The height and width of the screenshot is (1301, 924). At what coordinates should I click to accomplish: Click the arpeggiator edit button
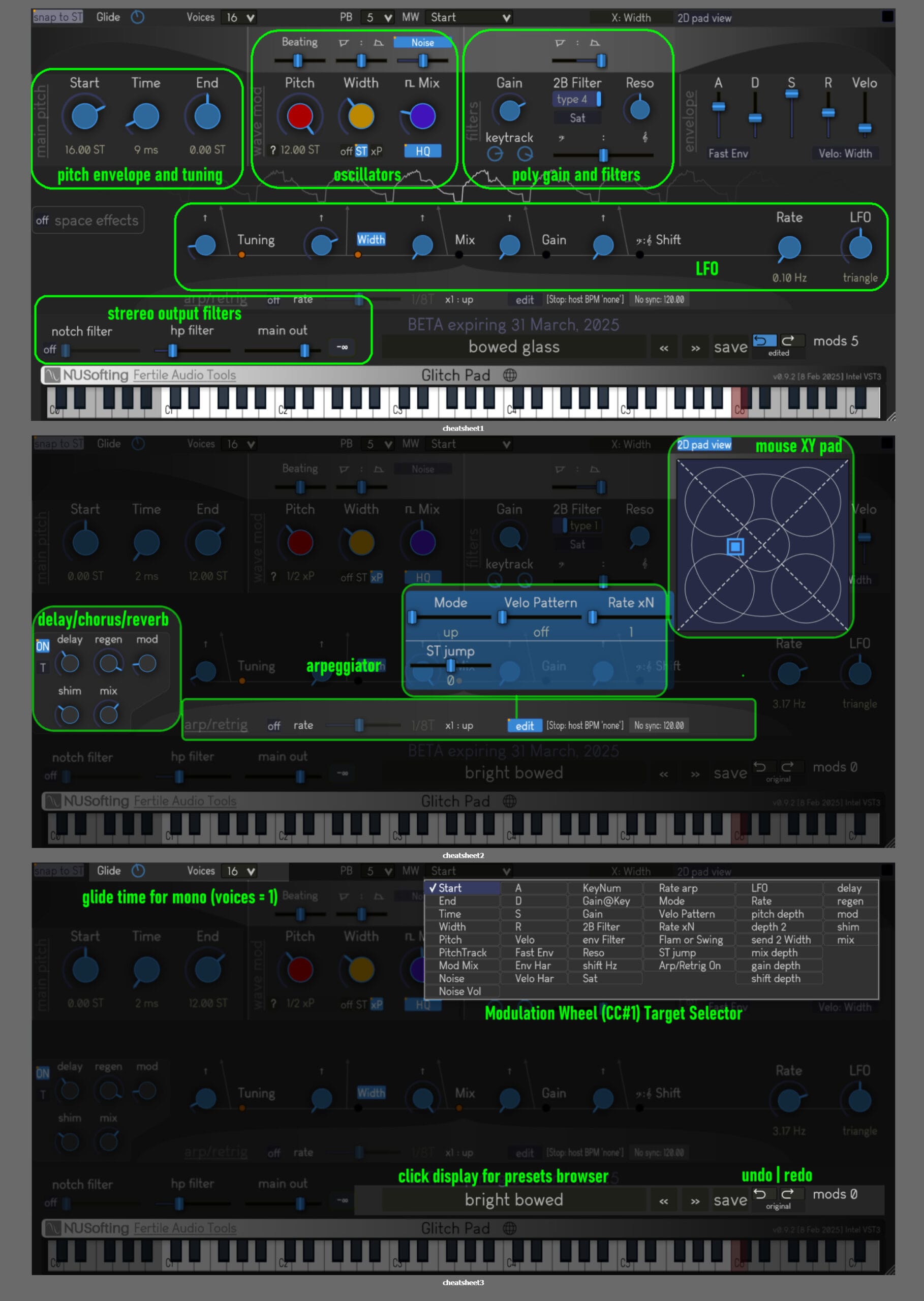click(x=523, y=725)
